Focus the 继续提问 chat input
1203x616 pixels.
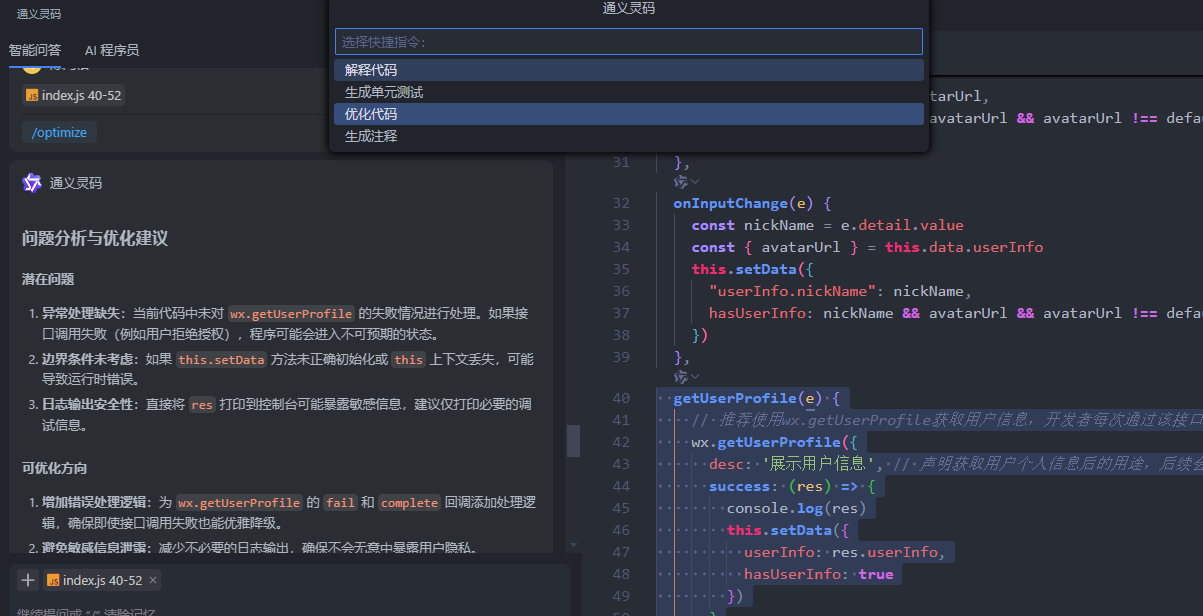[288, 610]
